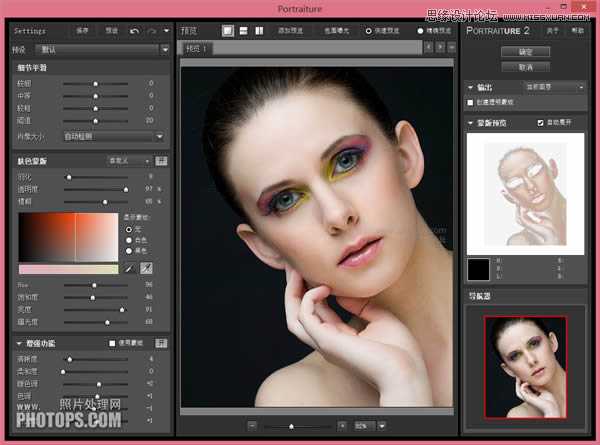Open the zoom percentage dropdown

click(382, 425)
